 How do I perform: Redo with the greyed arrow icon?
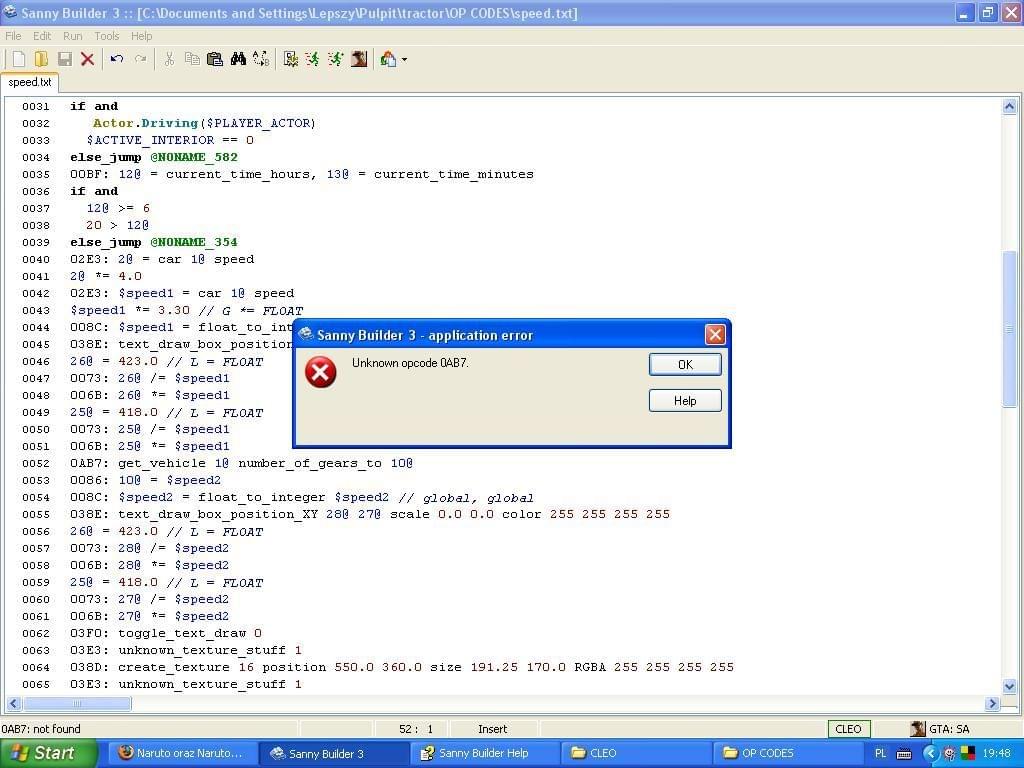(x=140, y=59)
